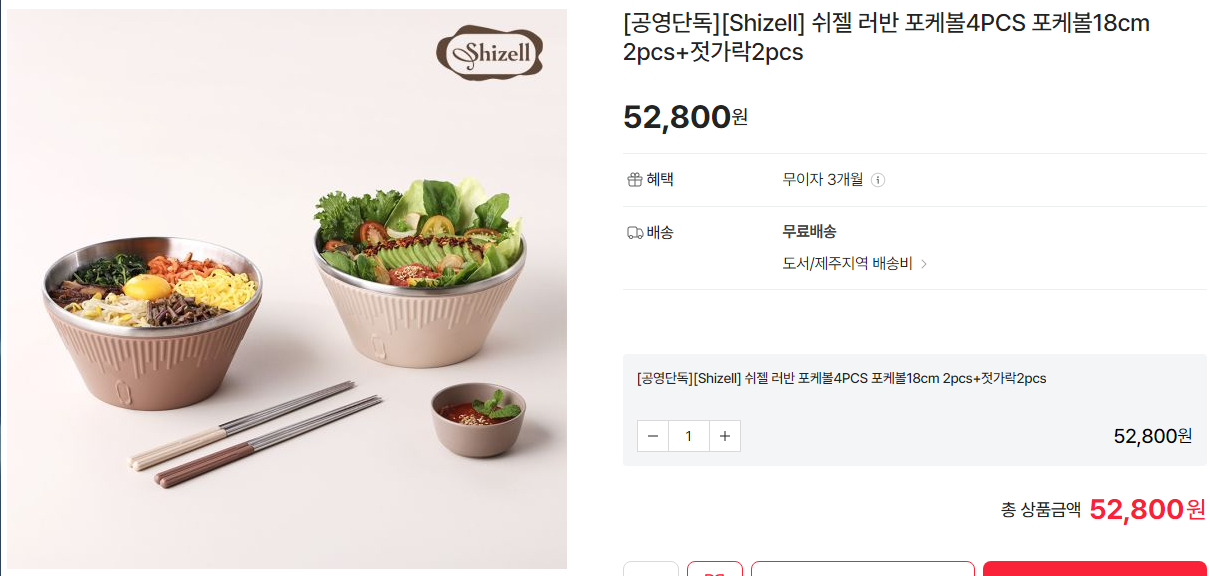Click the red total price 52,800원
The height and width of the screenshot is (576, 1210).
1147,510
